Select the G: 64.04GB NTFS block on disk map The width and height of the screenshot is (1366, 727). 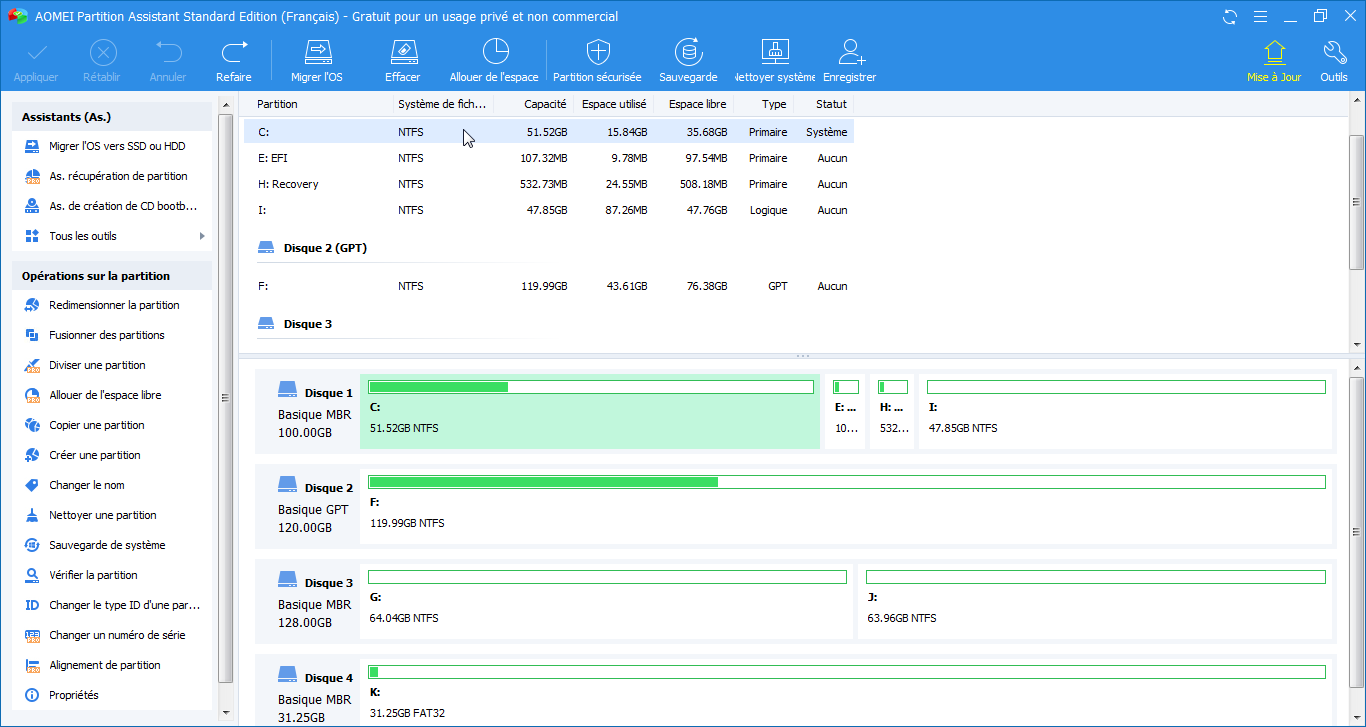point(607,602)
